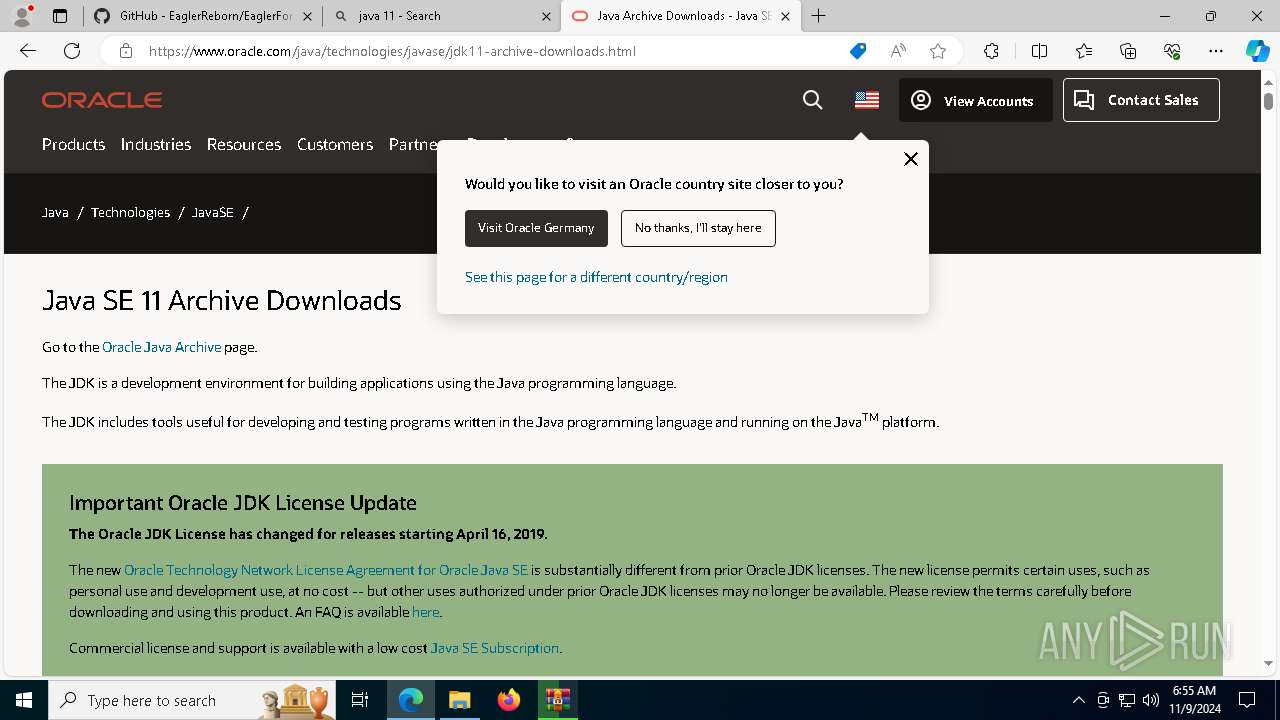The image size is (1280, 720).
Task: Click the page vertical scrollbar thumb
Action: pyautogui.click(x=1268, y=101)
